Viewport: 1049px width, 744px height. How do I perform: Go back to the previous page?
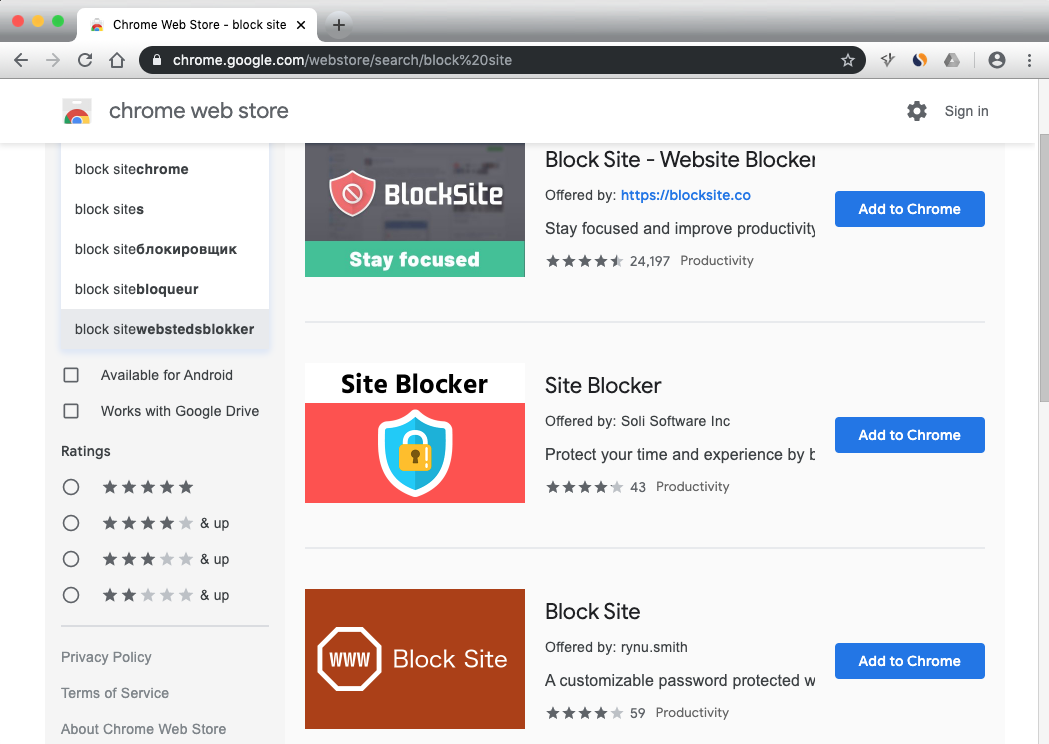coord(21,60)
